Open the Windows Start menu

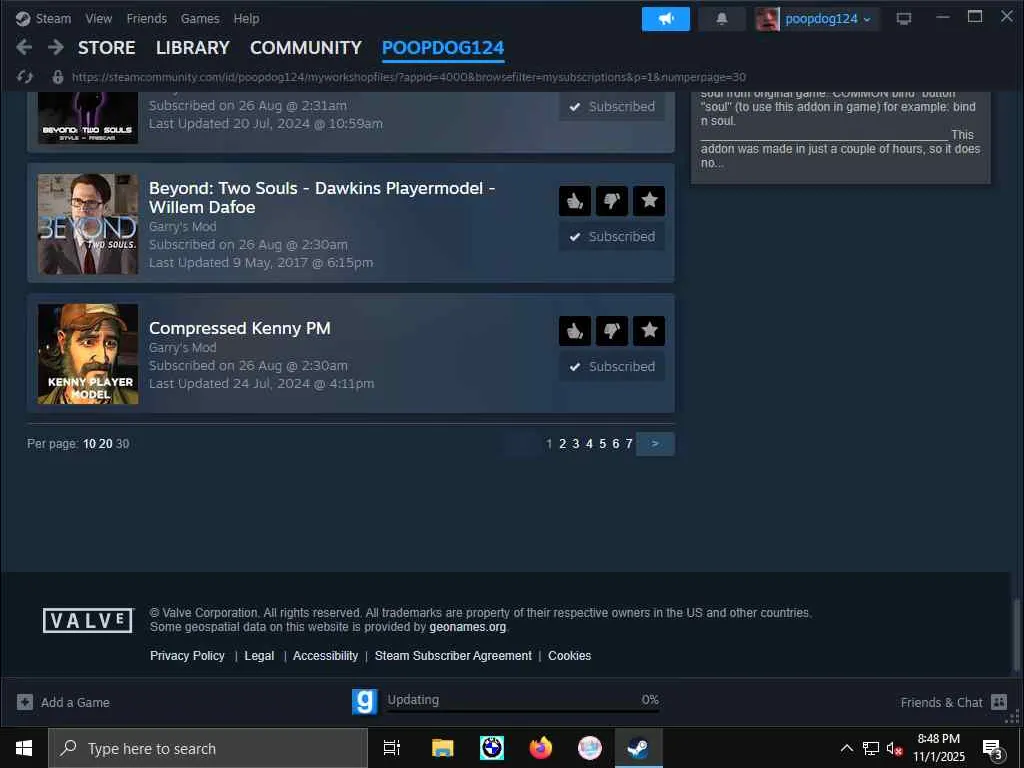click(x=24, y=748)
